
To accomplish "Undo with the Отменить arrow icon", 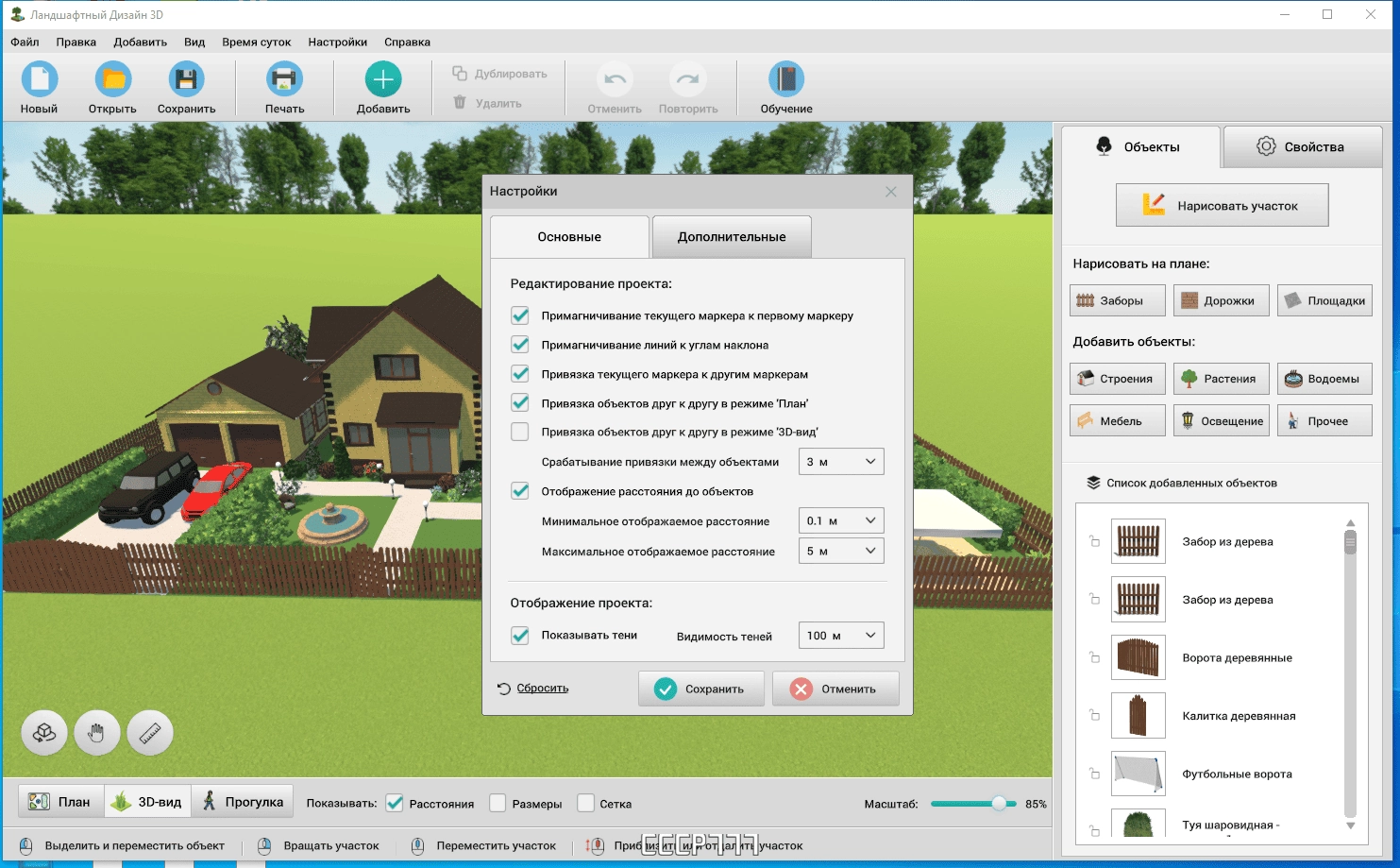I will pos(615,79).
